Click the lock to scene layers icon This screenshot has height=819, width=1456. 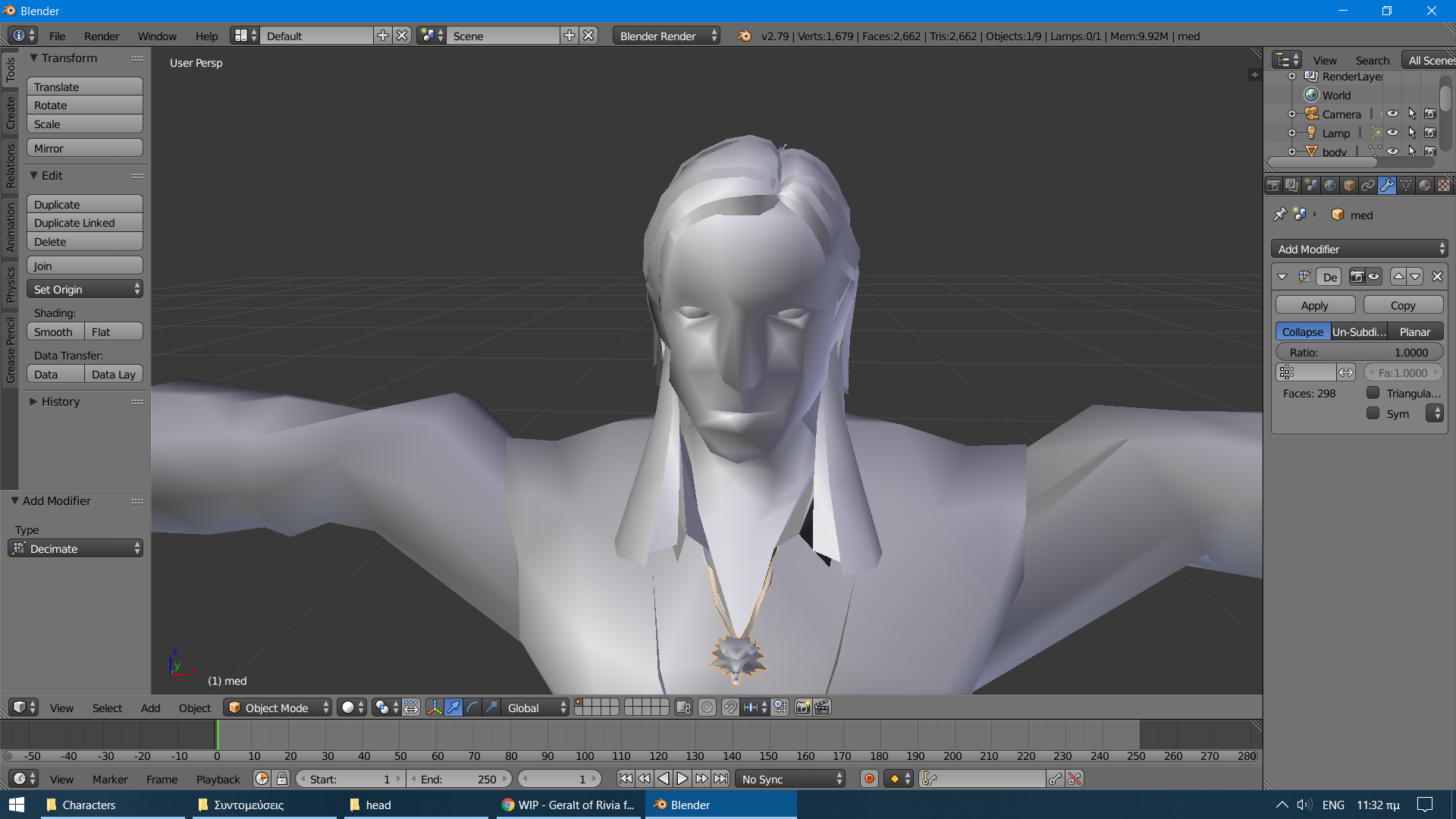point(683,708)
